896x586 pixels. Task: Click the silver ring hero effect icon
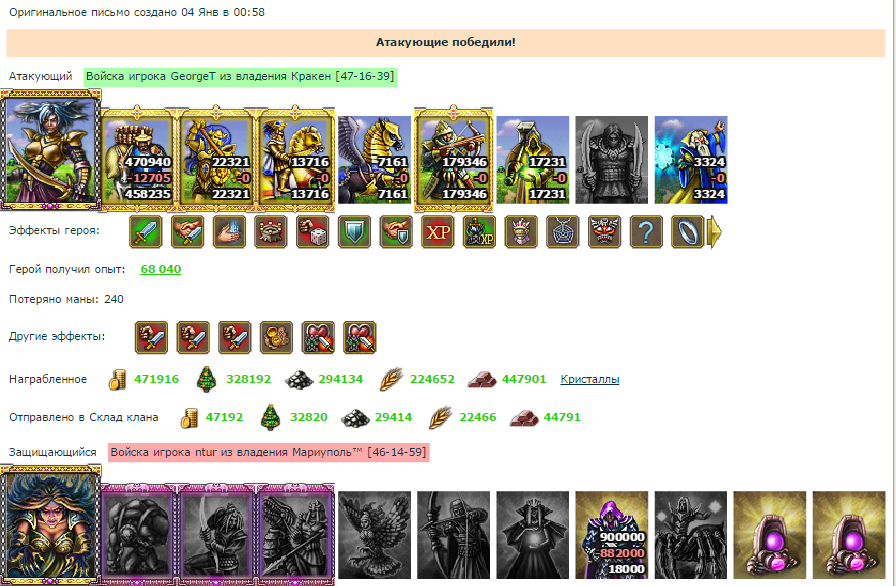pos(687,231)
